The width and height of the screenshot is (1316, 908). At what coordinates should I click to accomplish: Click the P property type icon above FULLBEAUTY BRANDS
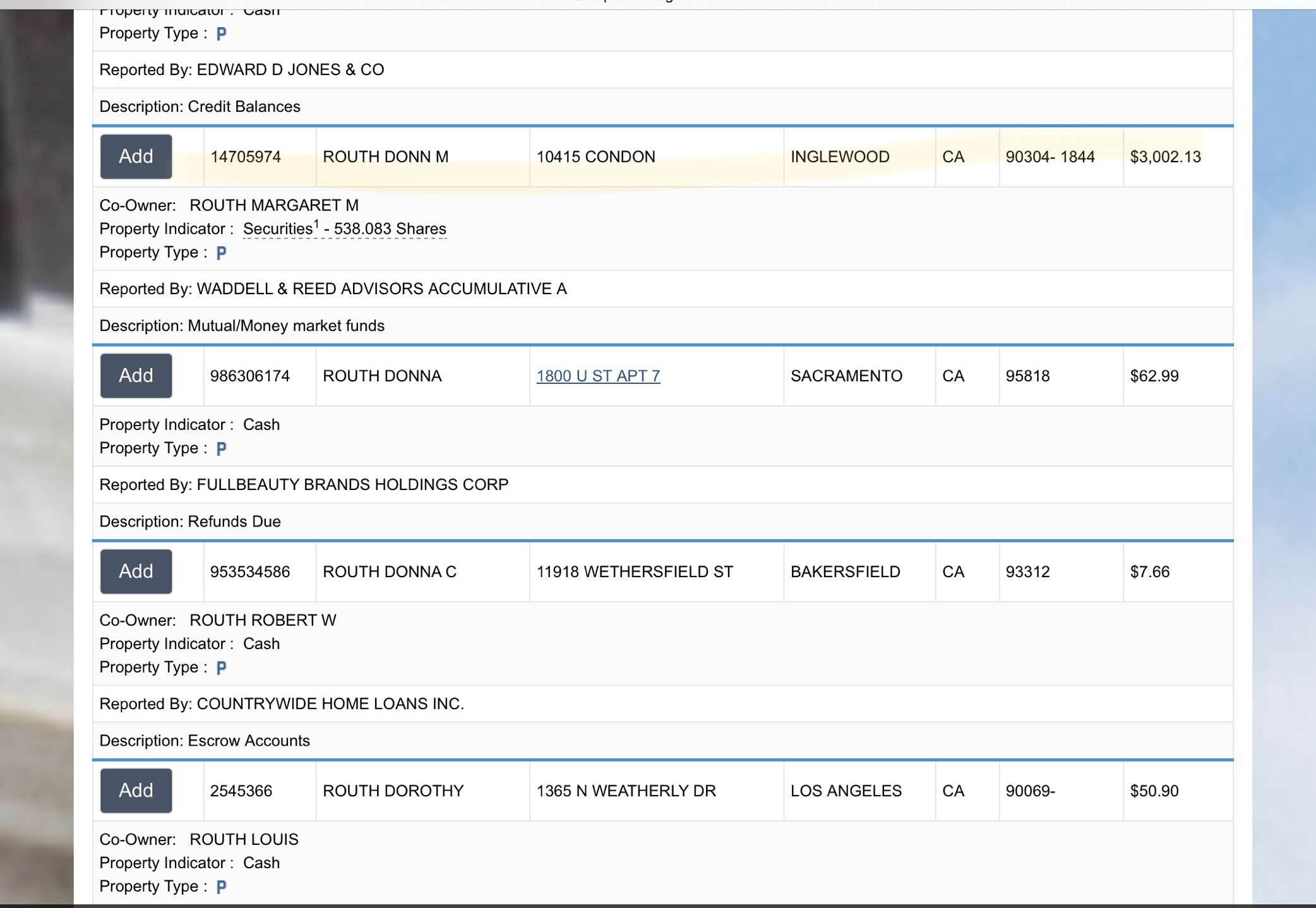pos(221,448)
